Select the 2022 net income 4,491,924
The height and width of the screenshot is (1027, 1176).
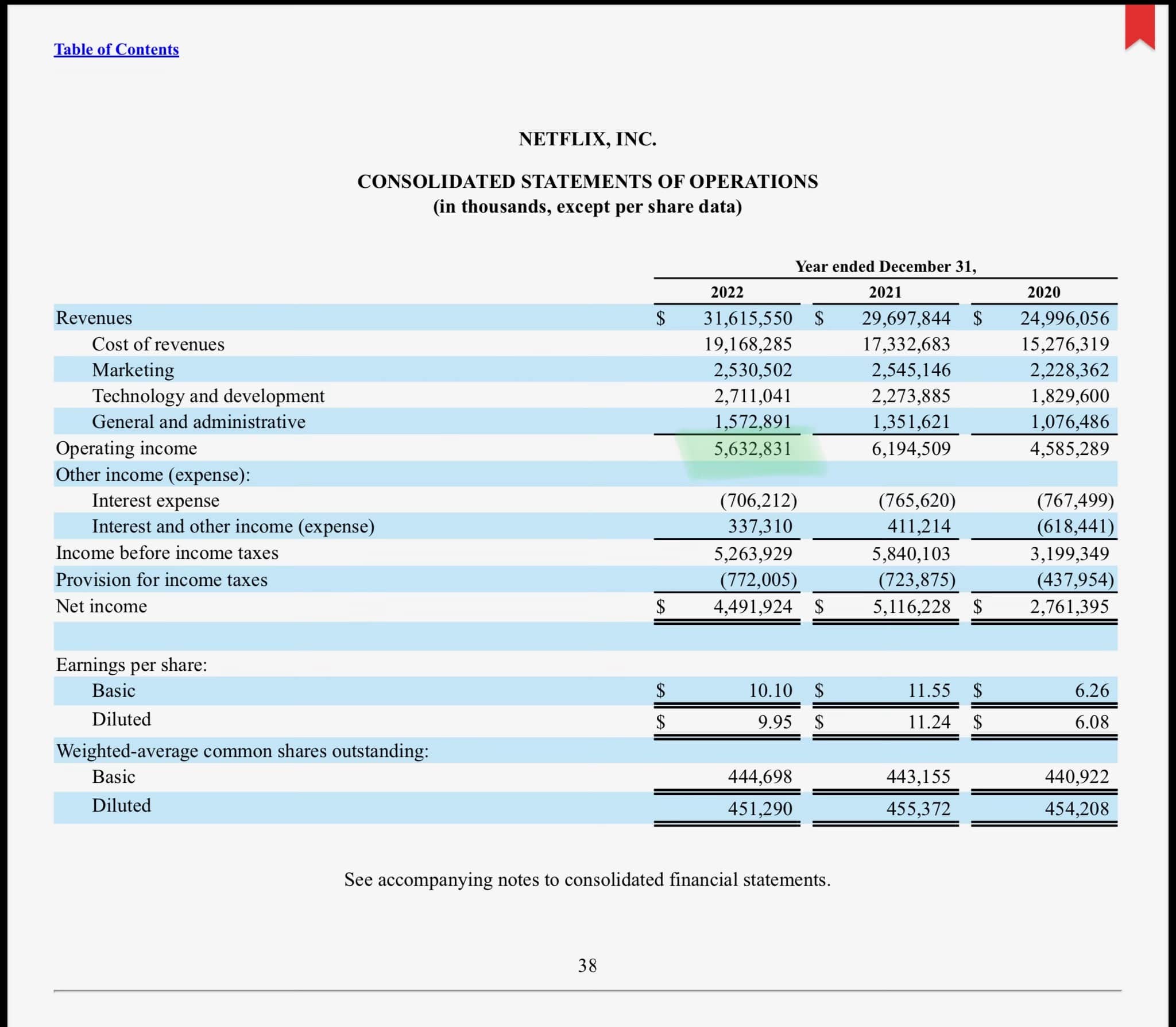tap(753, 607)
